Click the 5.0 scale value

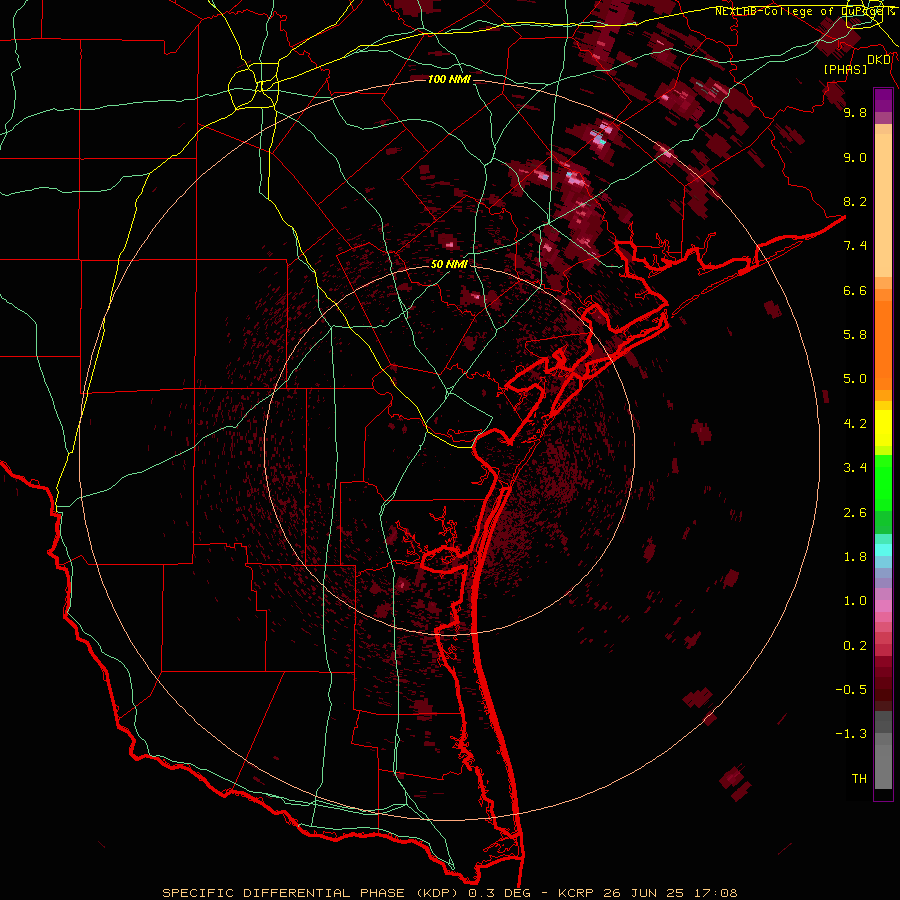tap(855, 379)
